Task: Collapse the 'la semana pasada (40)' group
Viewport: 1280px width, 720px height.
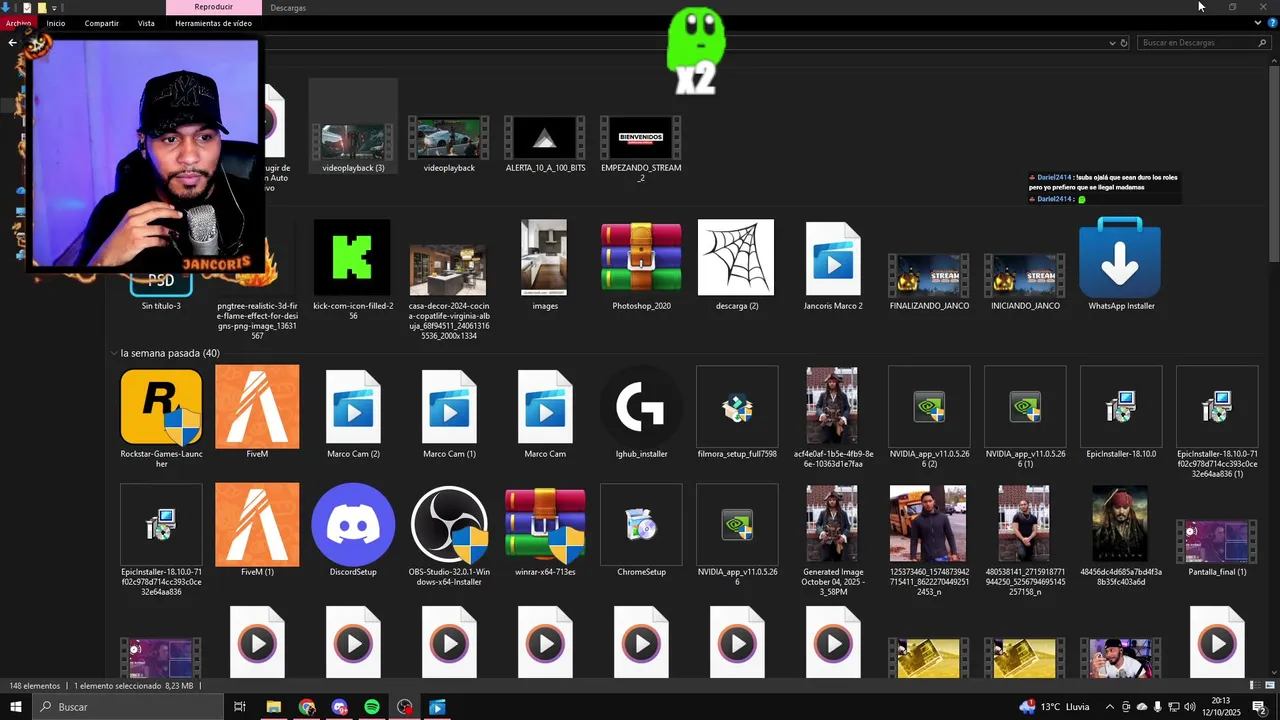Action: pyautogui.click(x=114, y=353)
